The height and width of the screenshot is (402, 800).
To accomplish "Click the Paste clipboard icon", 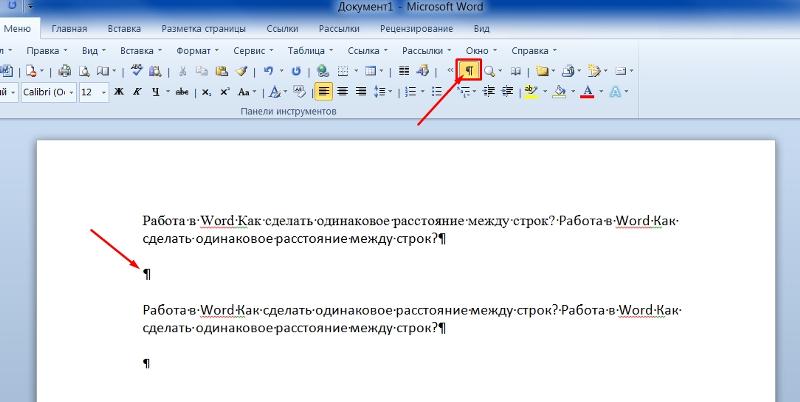I will pyautogui.click(x=221, y=71).
